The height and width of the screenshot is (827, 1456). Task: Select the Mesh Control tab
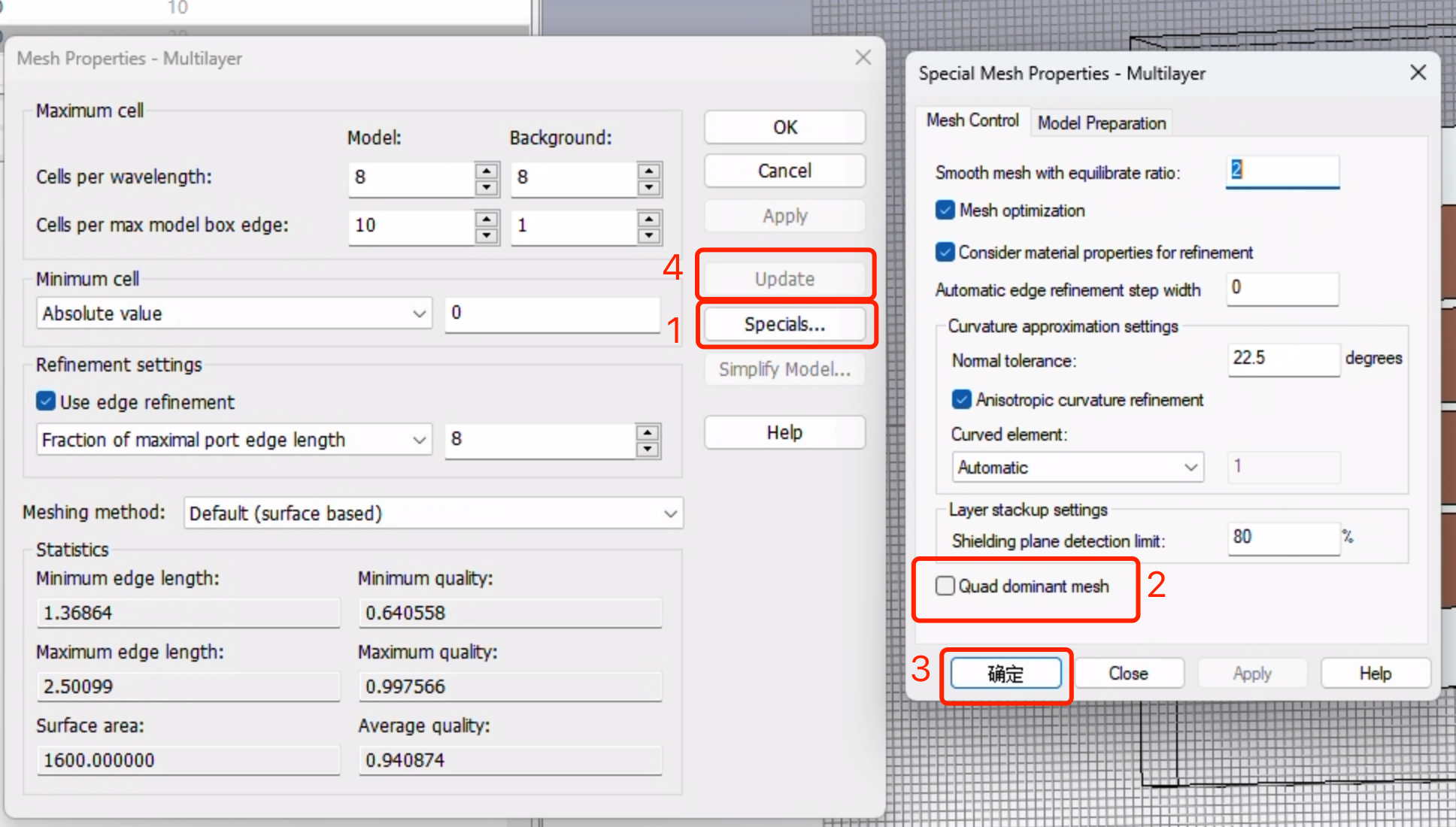(x=972, y=120)
